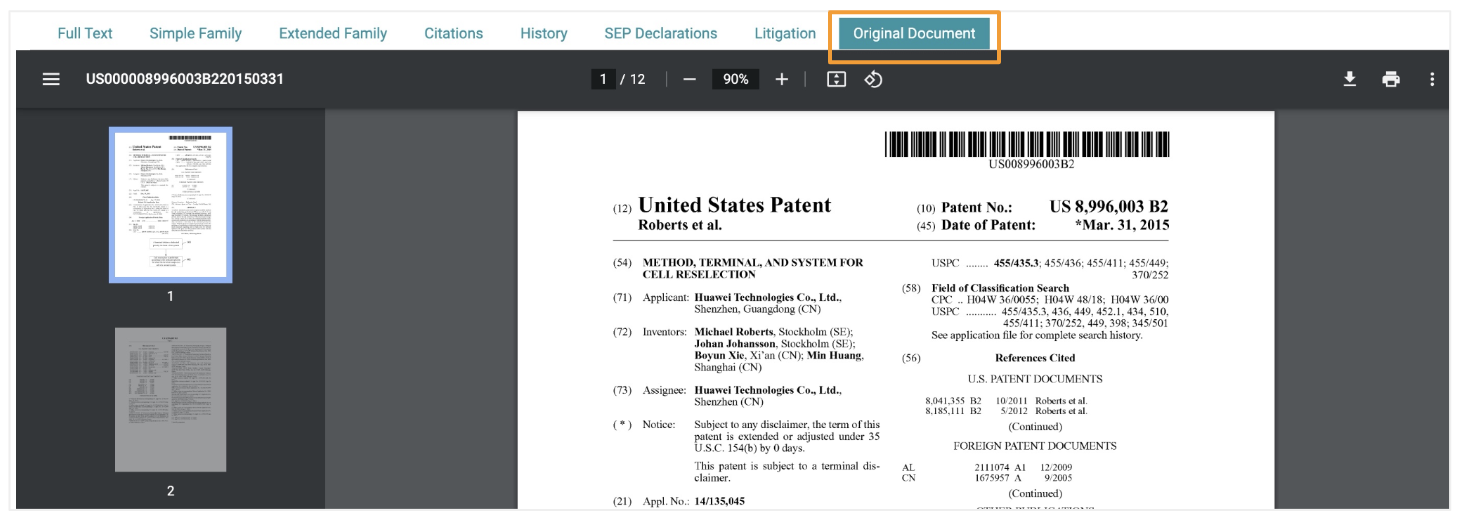
Task: Open the SEP Declarations tab
Action: [661, 33]
